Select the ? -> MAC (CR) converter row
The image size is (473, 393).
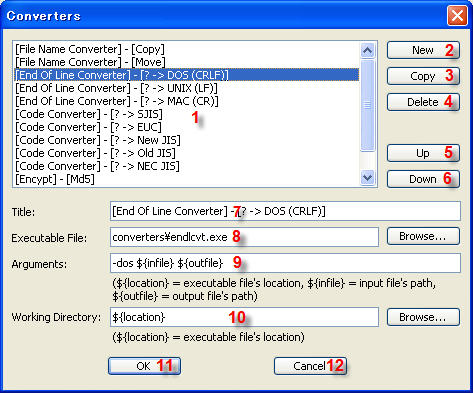click(187, 101)
